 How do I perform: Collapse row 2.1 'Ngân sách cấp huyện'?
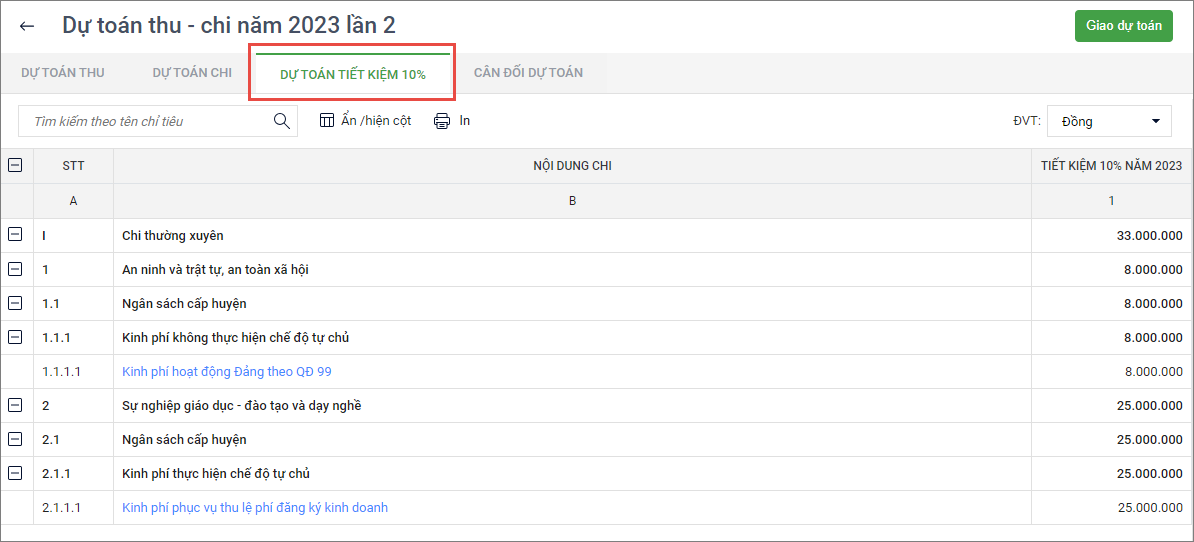point(15,439)
